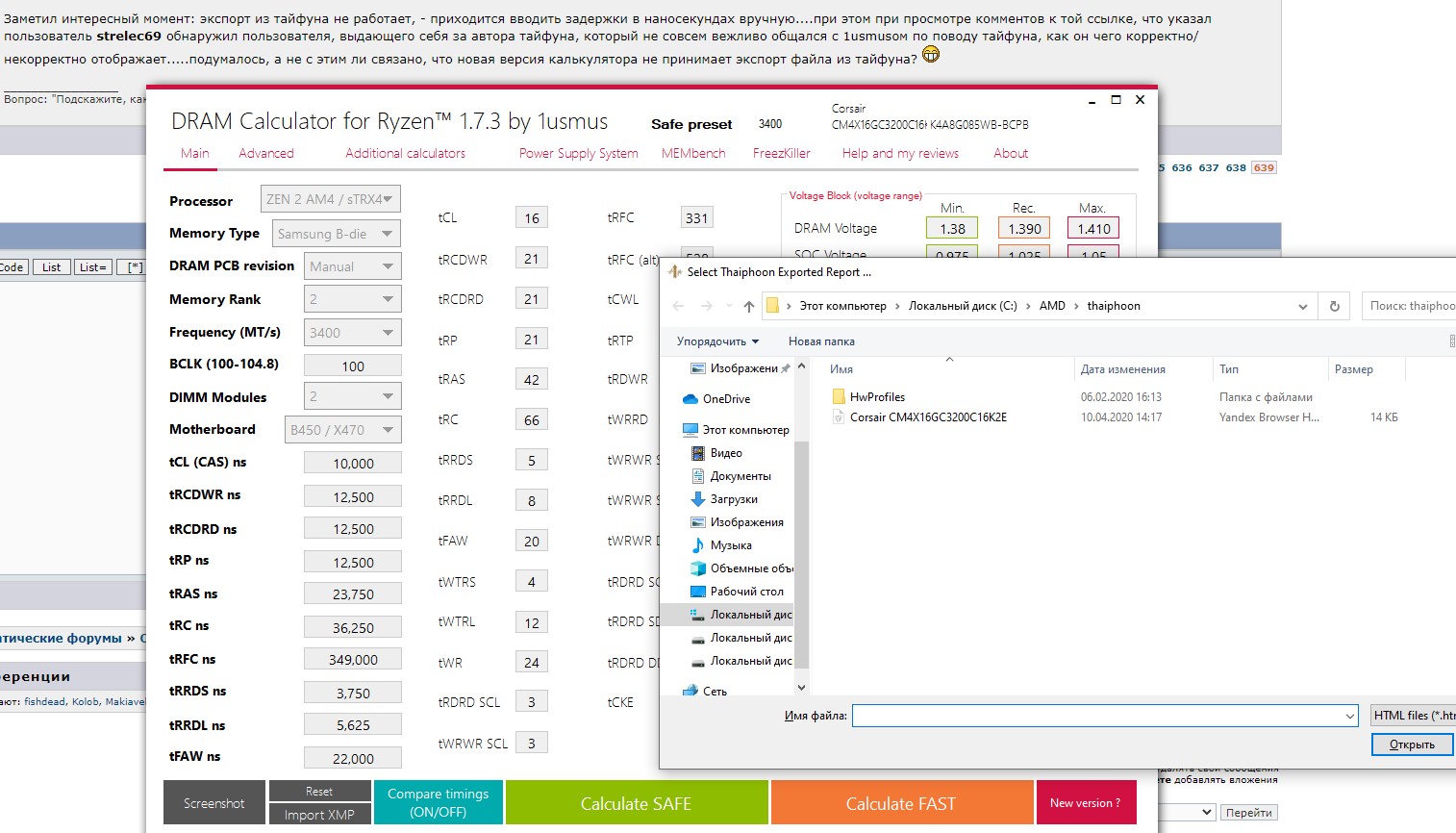Click the AMD breadcrumb in the address bar
The height and width of the screenshot is (833, 1456).
(x=1052, y=306)
